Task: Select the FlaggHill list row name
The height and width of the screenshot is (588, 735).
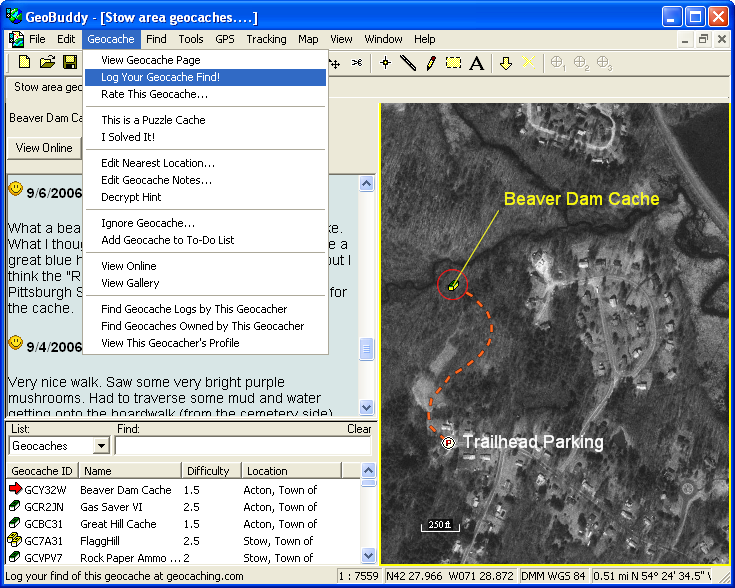Action: coord(100,541)
